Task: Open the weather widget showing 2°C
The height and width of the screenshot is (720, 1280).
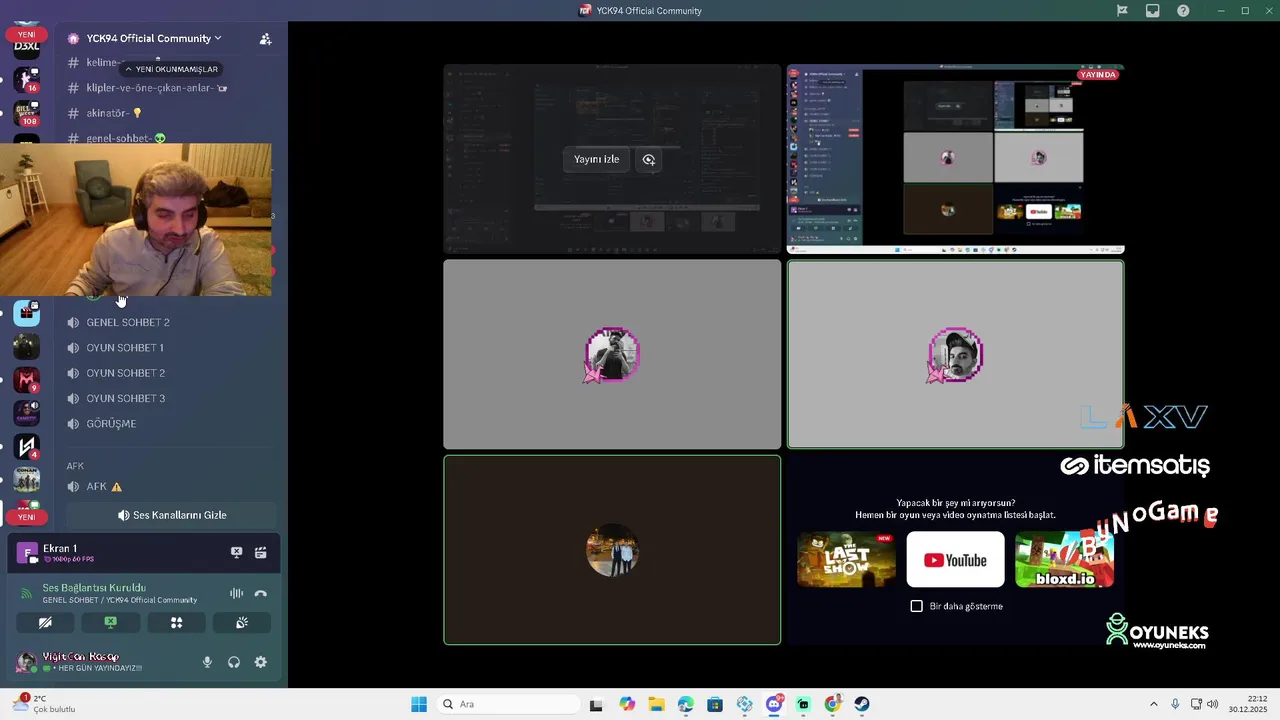Action: [44, 704]
